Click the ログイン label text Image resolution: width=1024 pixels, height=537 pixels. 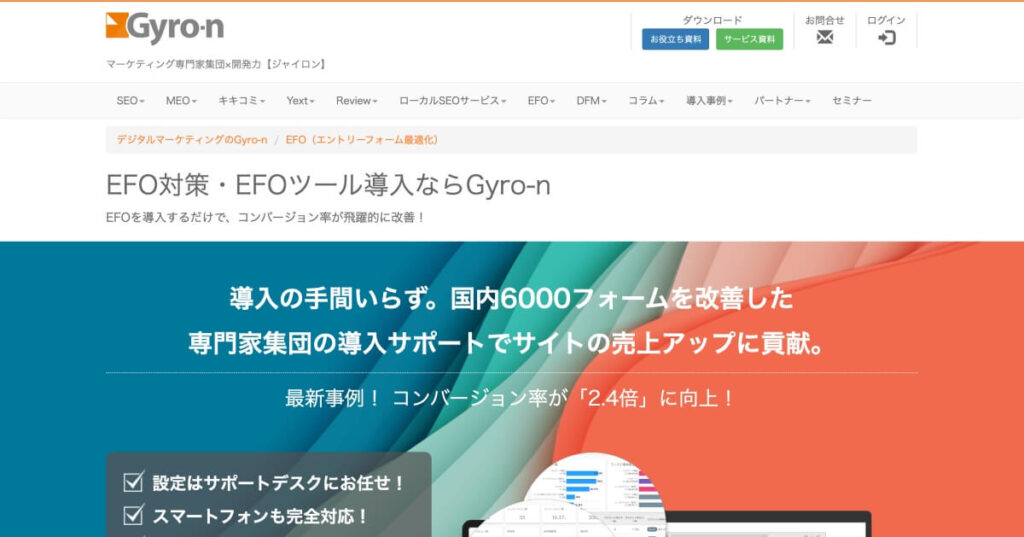886,20
